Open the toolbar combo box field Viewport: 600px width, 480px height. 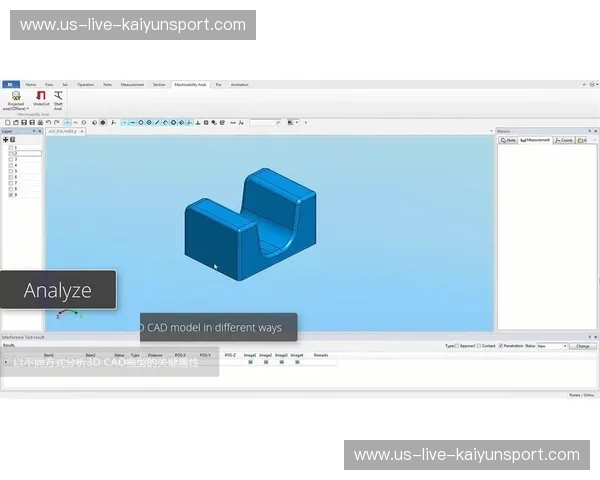pos(265,122)
